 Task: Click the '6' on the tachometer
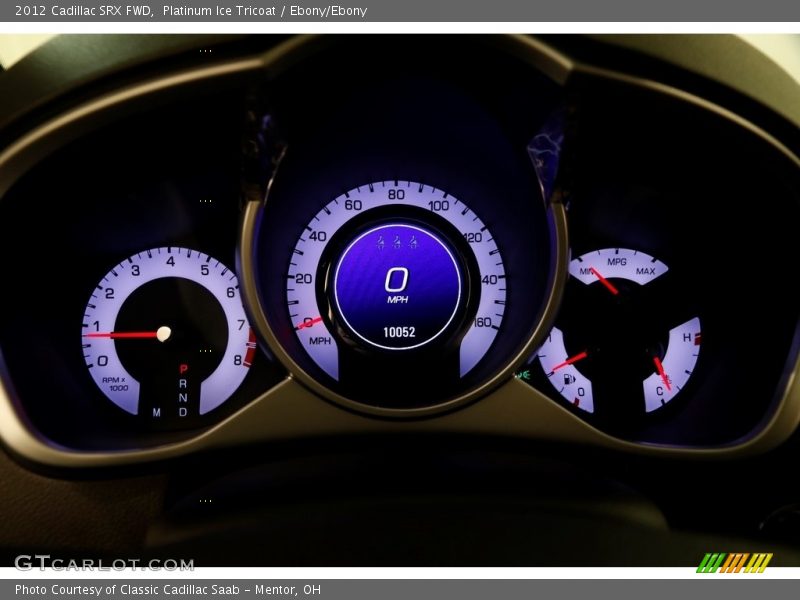pos(231,292)
